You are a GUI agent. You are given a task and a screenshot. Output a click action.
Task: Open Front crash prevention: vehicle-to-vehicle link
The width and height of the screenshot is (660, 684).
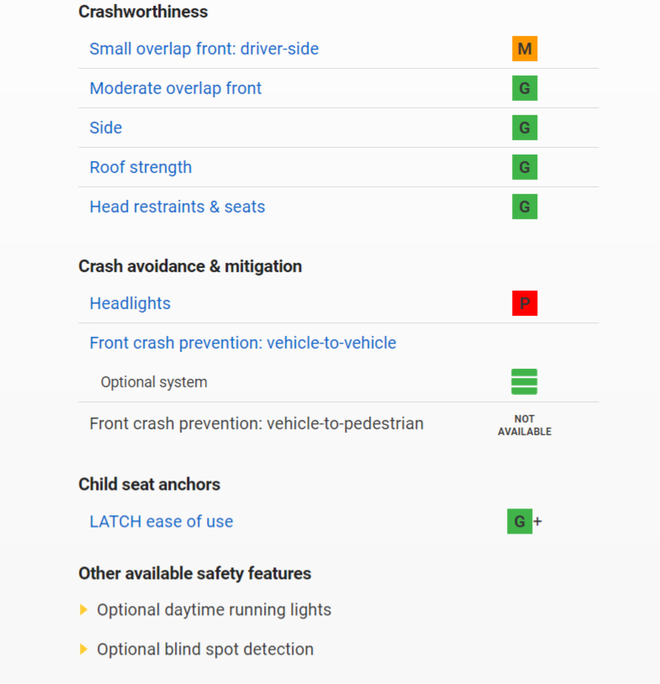pyautogui.click(x=243, y=343)
